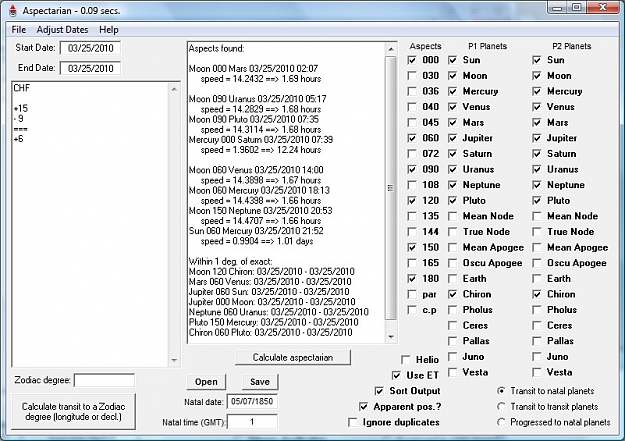
Task: Click the Open button
Action: coord(206,382)
